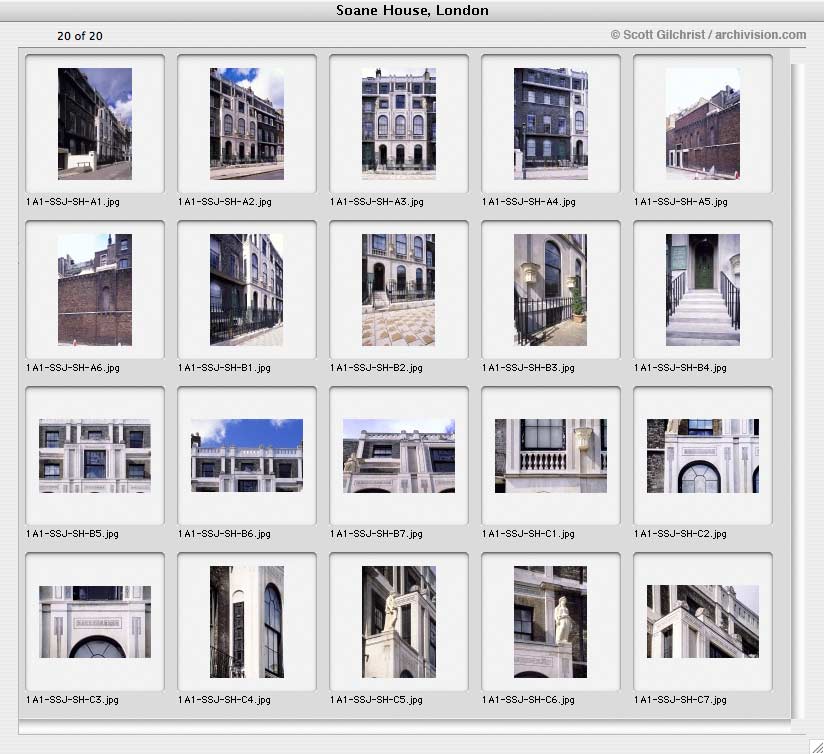
Task: Click the filename 1A1-SSJ-SH-A3.jpg
Action: (x=377, y=202)
